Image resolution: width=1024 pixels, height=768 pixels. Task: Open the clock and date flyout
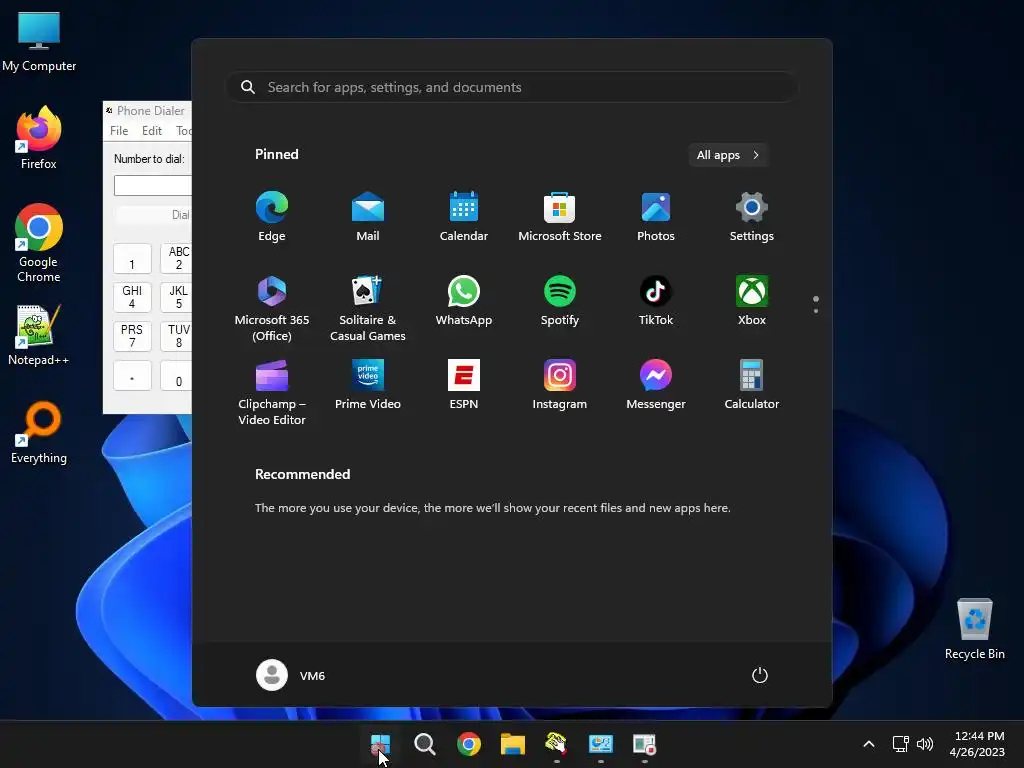(x=977, y=744)
